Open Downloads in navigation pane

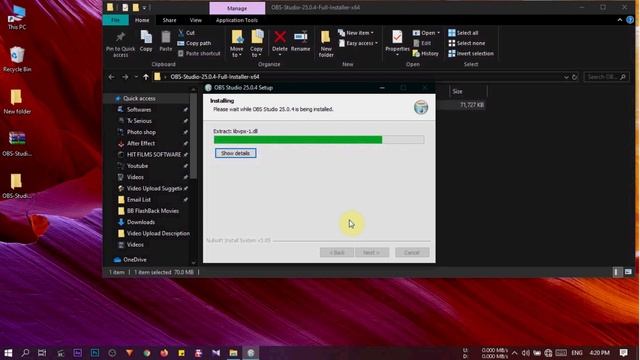[141, 222]
